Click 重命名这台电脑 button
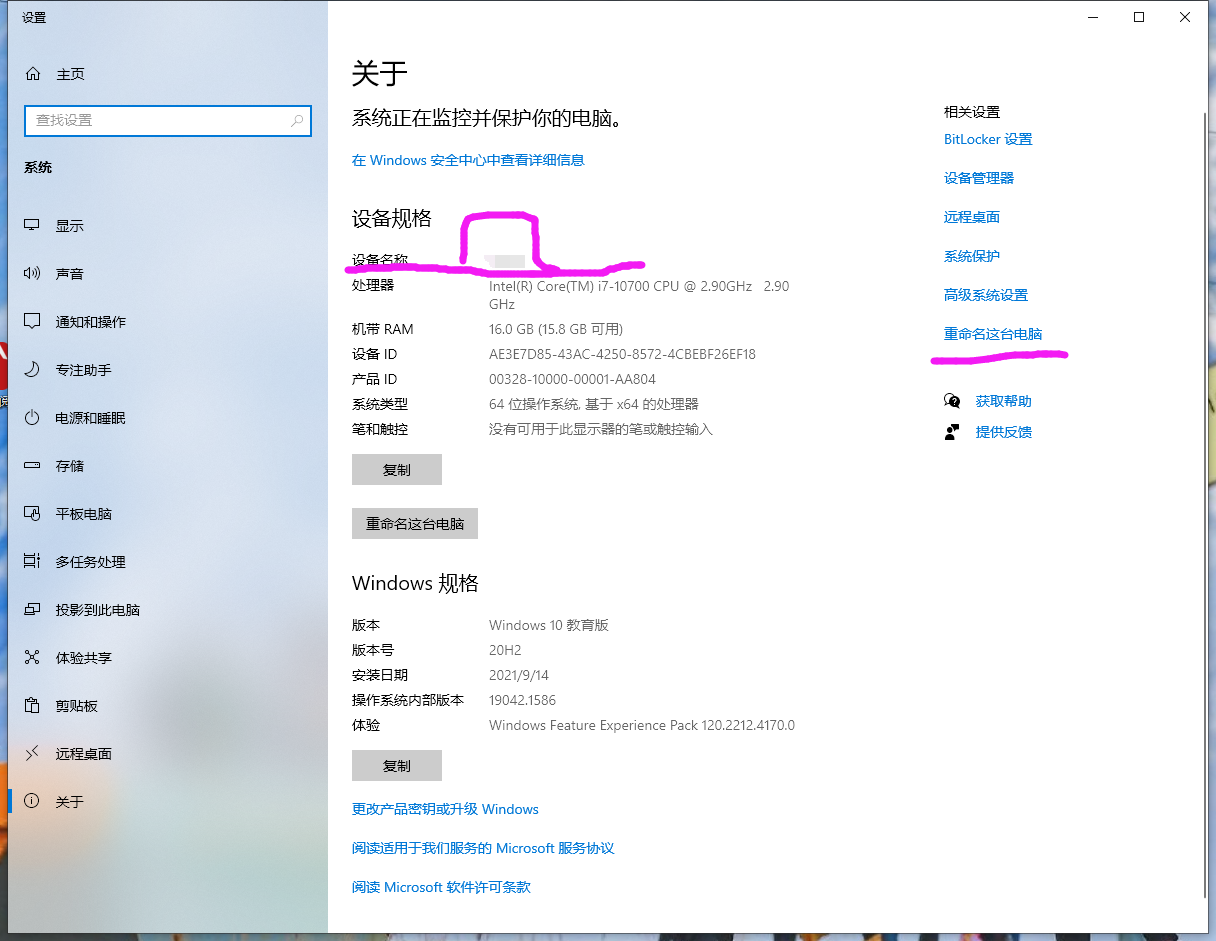The image size is (1216, 941). point(414,523)
